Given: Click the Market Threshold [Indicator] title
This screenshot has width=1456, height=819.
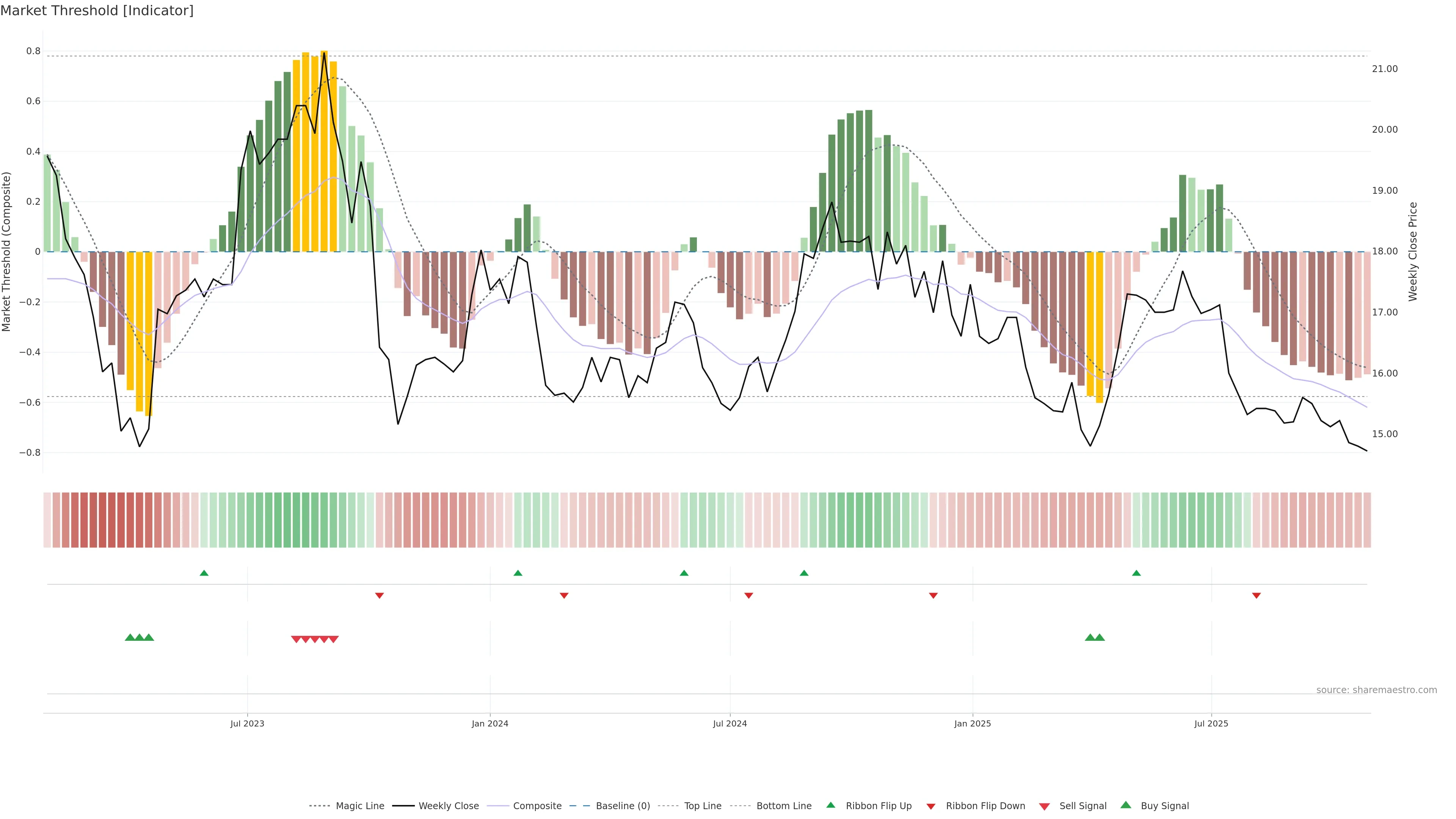Looking at the screenshot, I should coord(97,11).
